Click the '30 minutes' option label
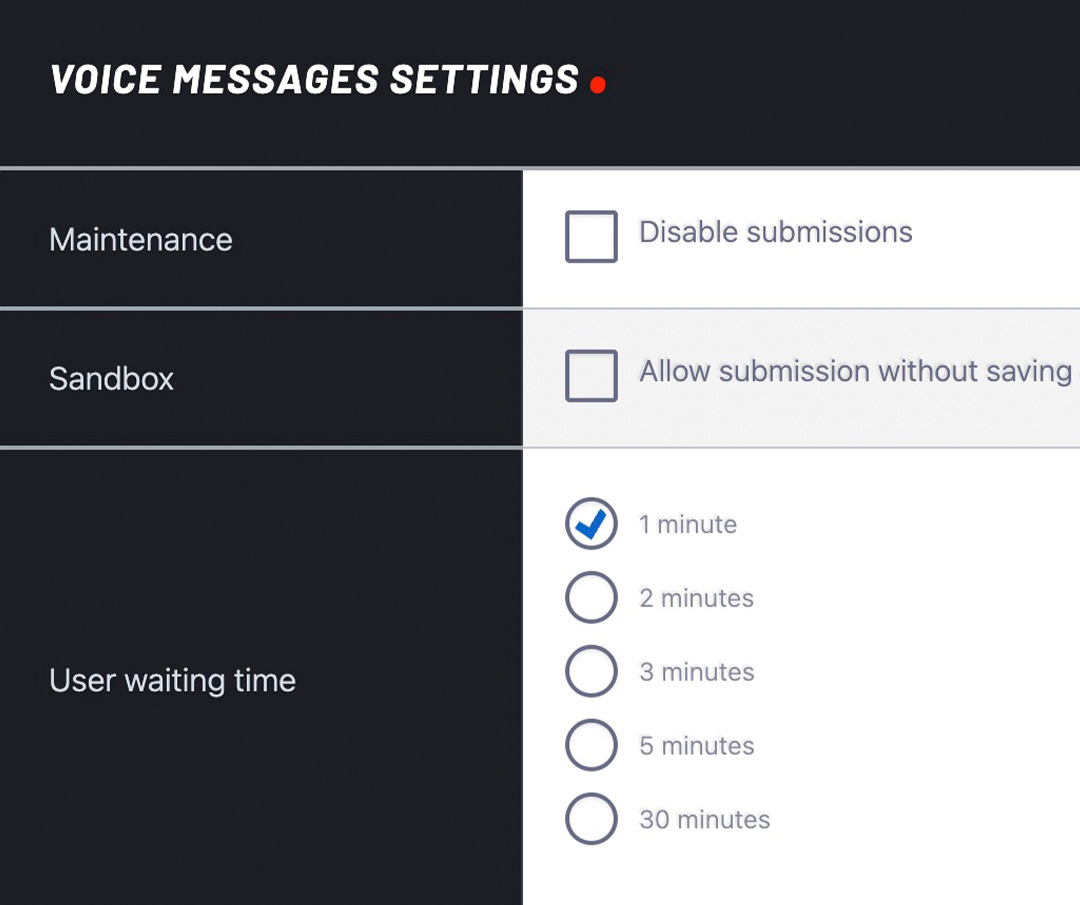 pyautogui.click(x=704, y=820)
